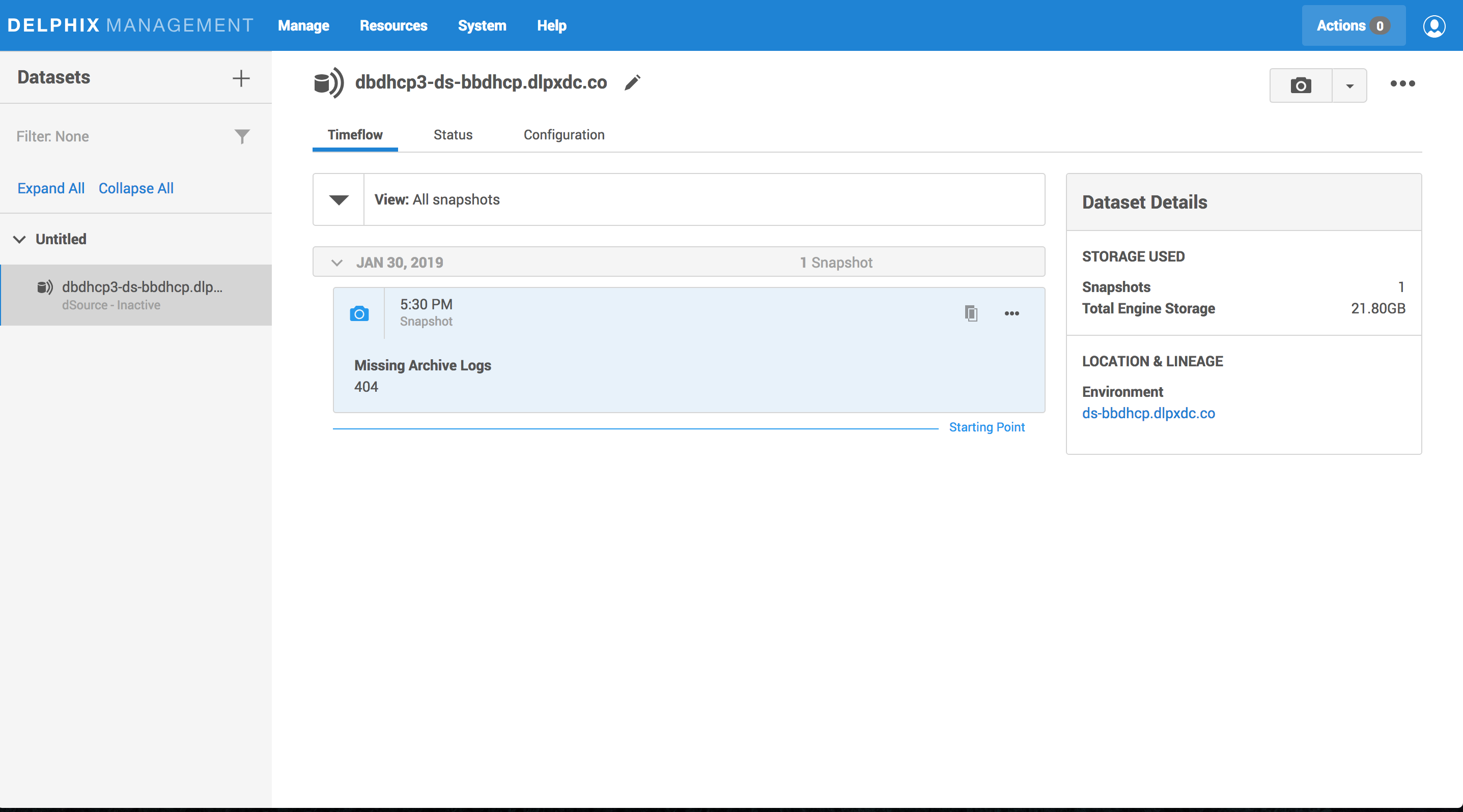Open ds-bbdhcp.dlpxdc.co environment link
This screenshot has height=812, width=1463.
click(x=1148, y=413)
